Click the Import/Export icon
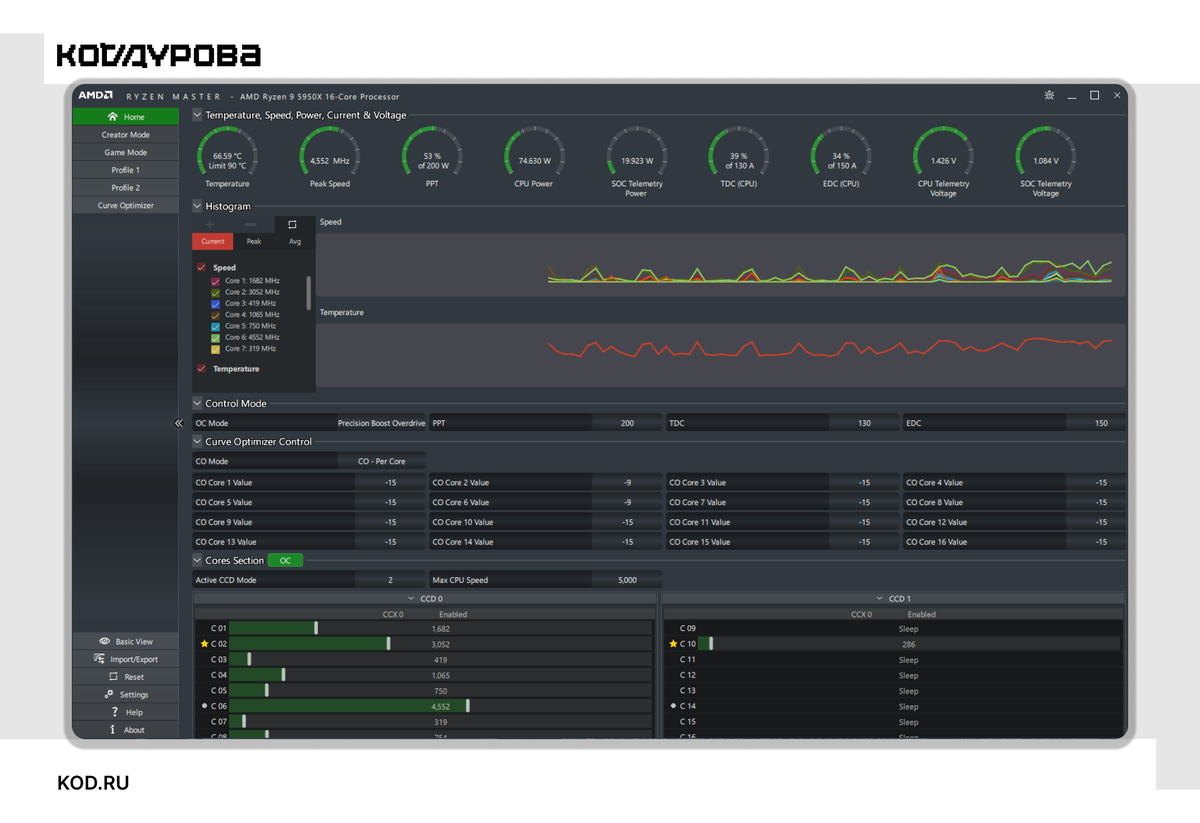Screen dimensions: 1200x823 click(100, 659)
